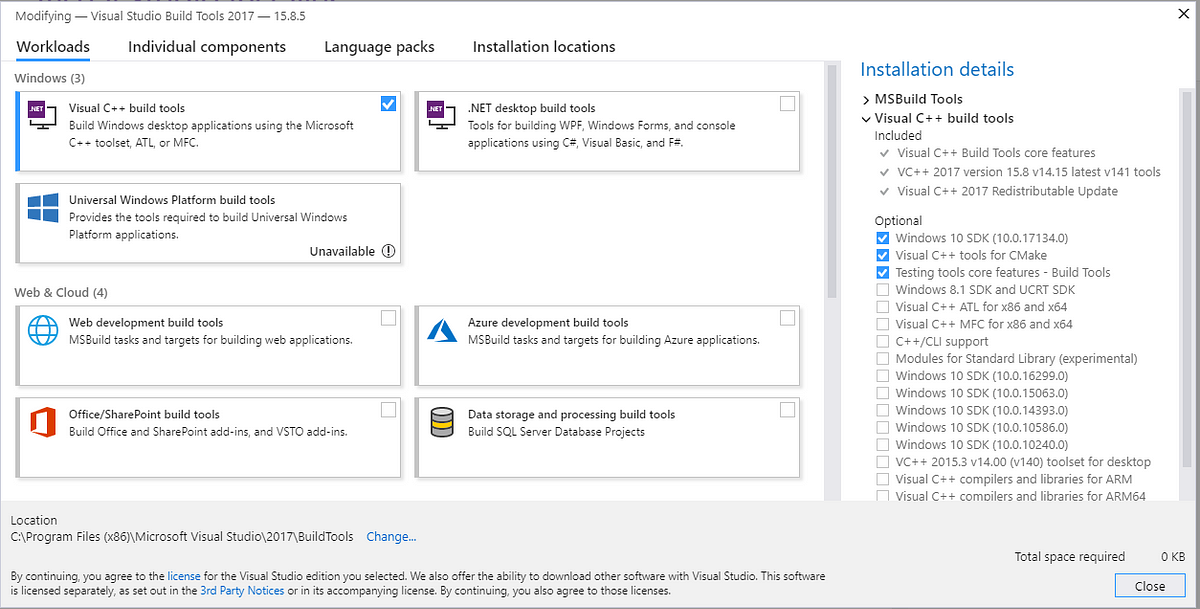Switch to the Individual components tab
The height and width of the screenshot is (609, 1200).
coord(207,47)
